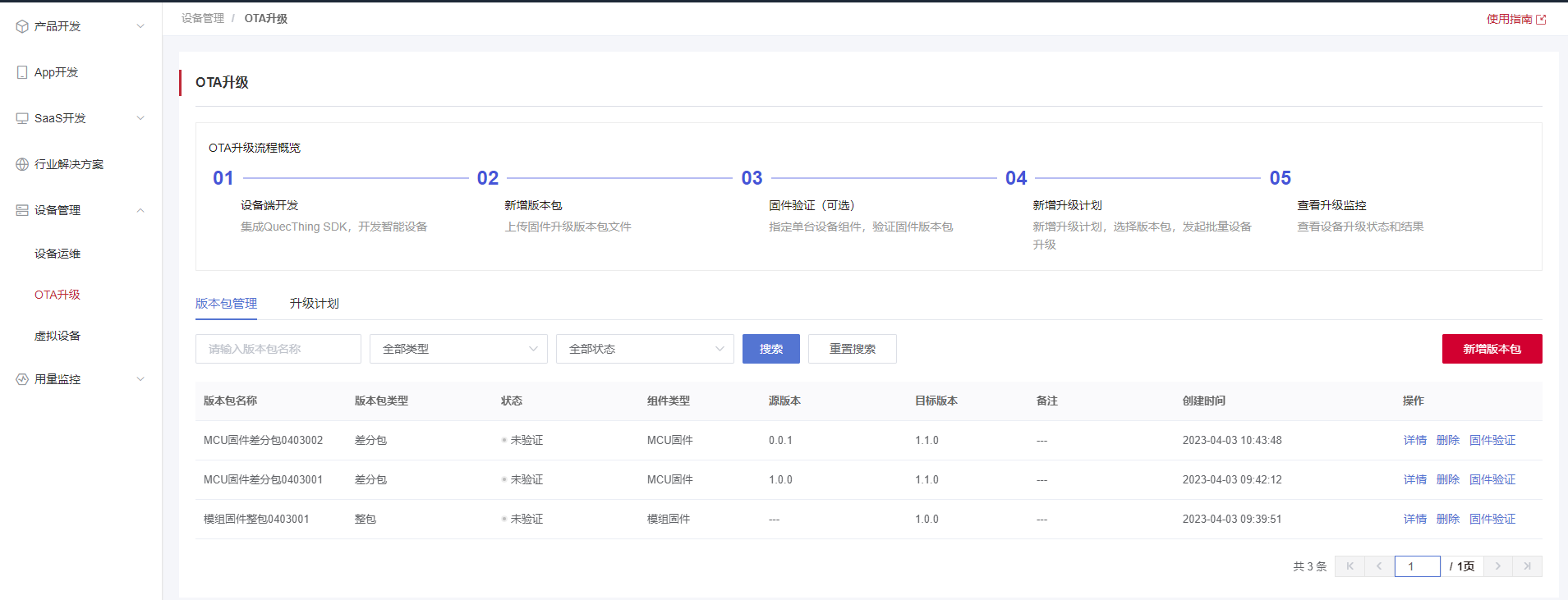Image resolution: width=1568 pixels, height=600 pixels.
Task: Go to first page of results
Action: [1350, 566]
